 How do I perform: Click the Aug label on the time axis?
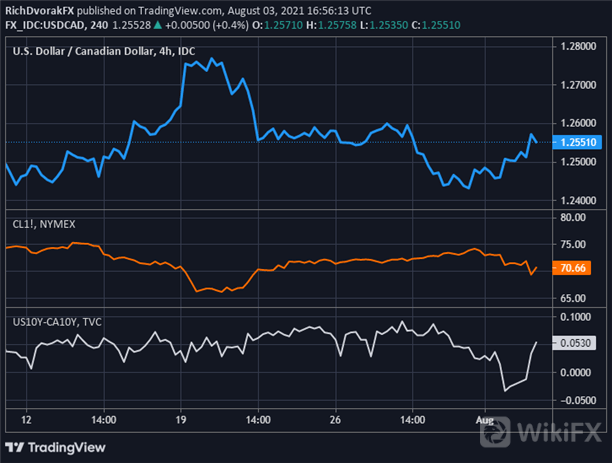point(482,420)
